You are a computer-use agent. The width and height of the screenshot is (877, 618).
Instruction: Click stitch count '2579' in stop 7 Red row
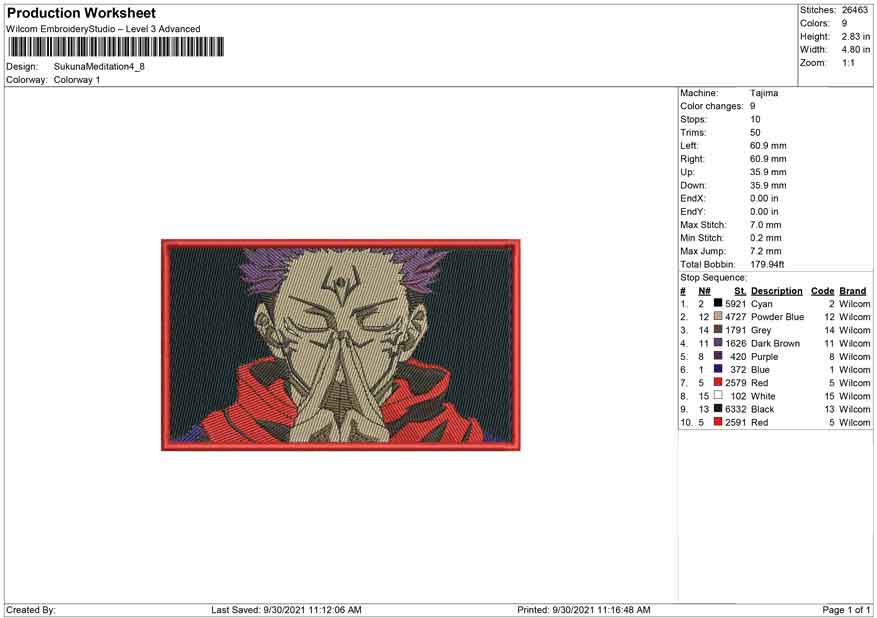(x=735, y=383)
